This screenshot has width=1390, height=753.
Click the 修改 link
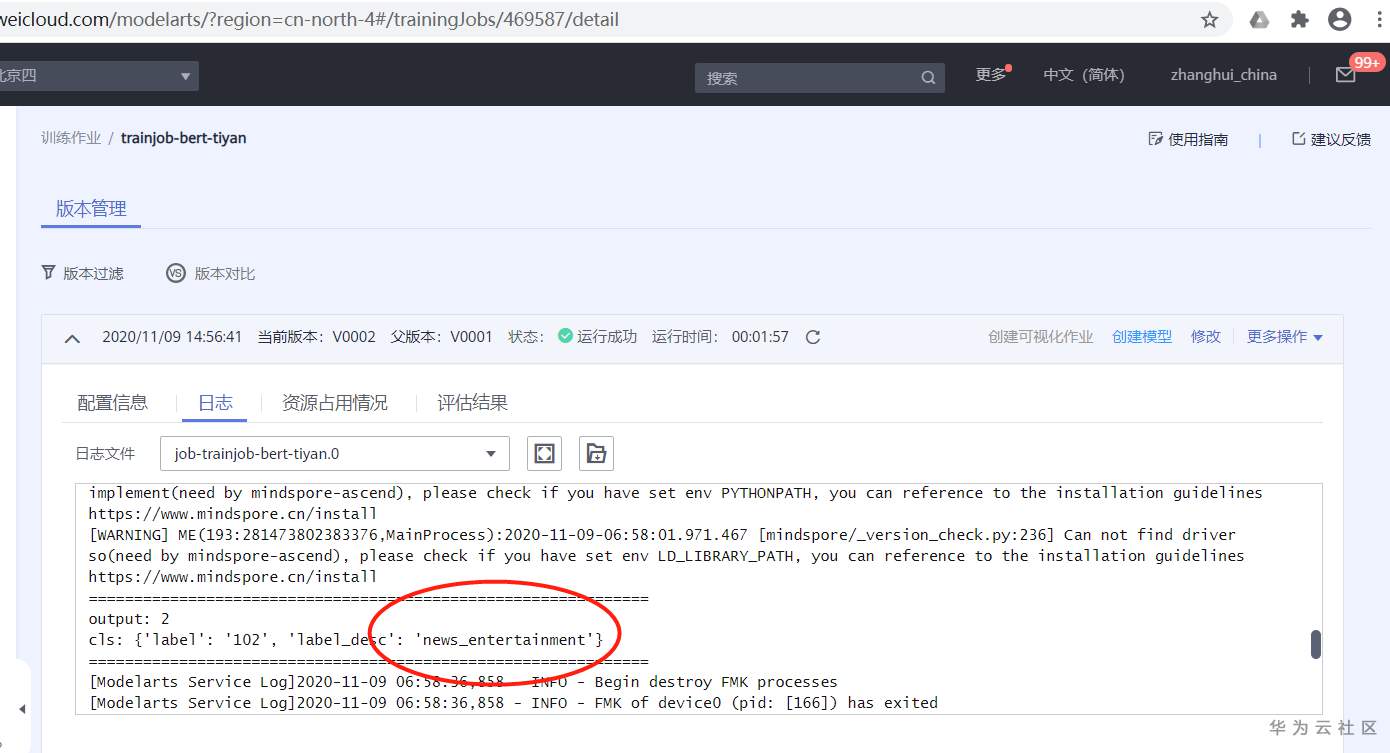(1206, 337)
